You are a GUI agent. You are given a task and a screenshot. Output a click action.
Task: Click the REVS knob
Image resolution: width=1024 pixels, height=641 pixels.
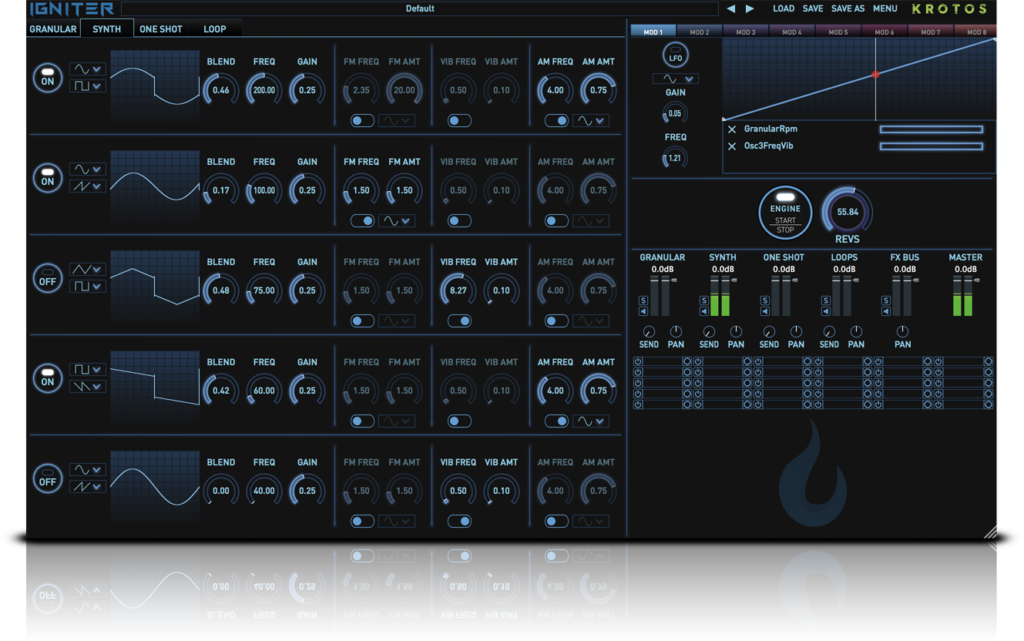[847, 211]
